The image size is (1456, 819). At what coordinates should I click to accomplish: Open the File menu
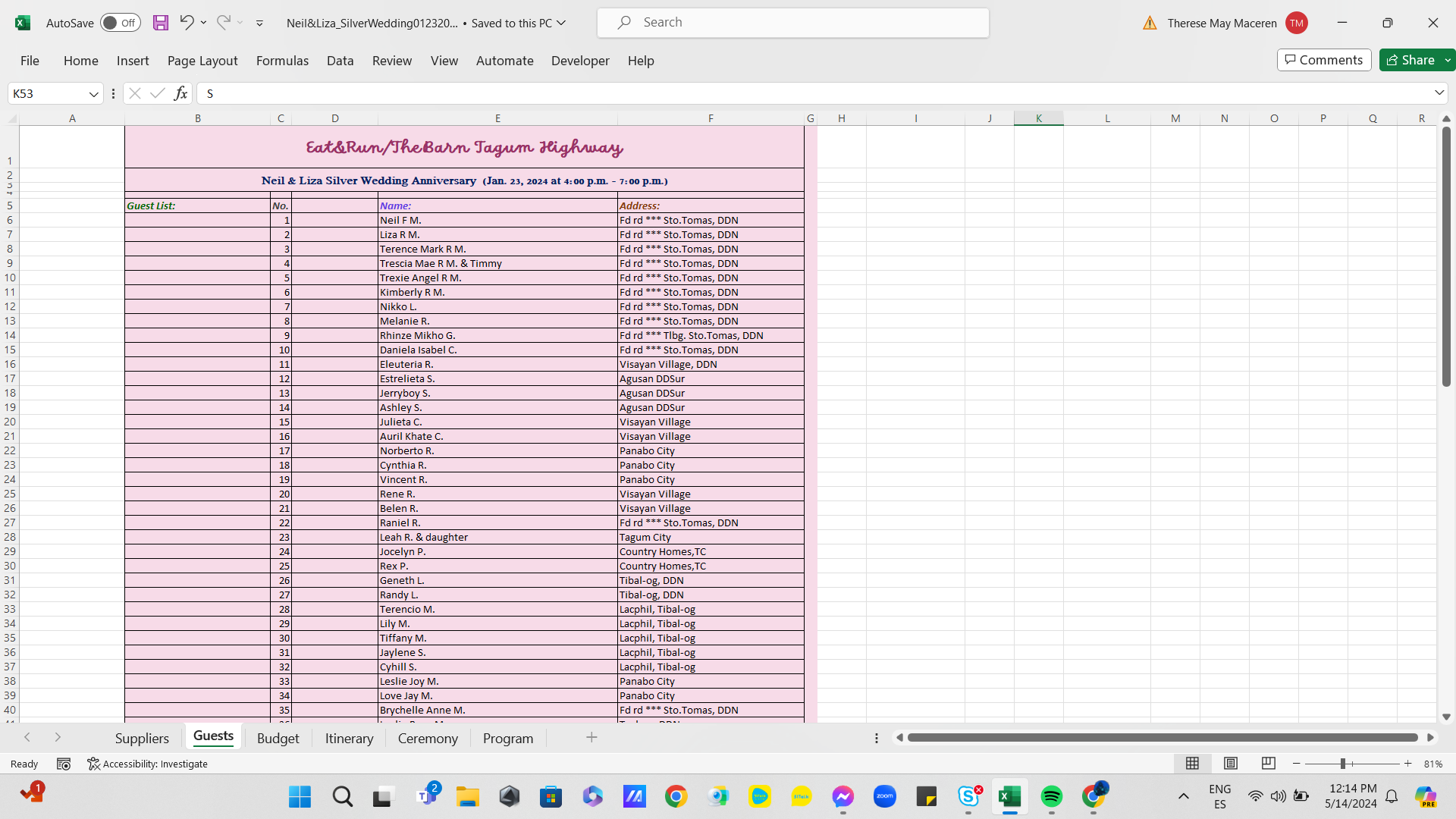pos(30,61)
